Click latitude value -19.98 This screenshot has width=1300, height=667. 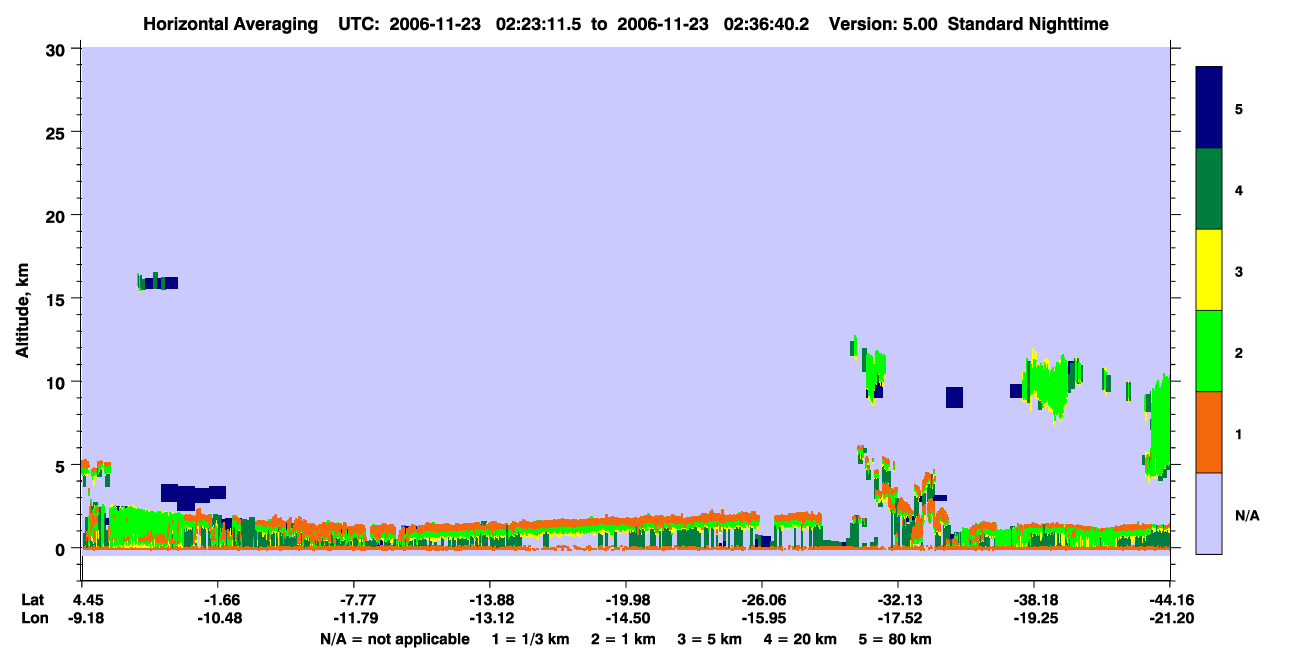(x=625, y=600)
